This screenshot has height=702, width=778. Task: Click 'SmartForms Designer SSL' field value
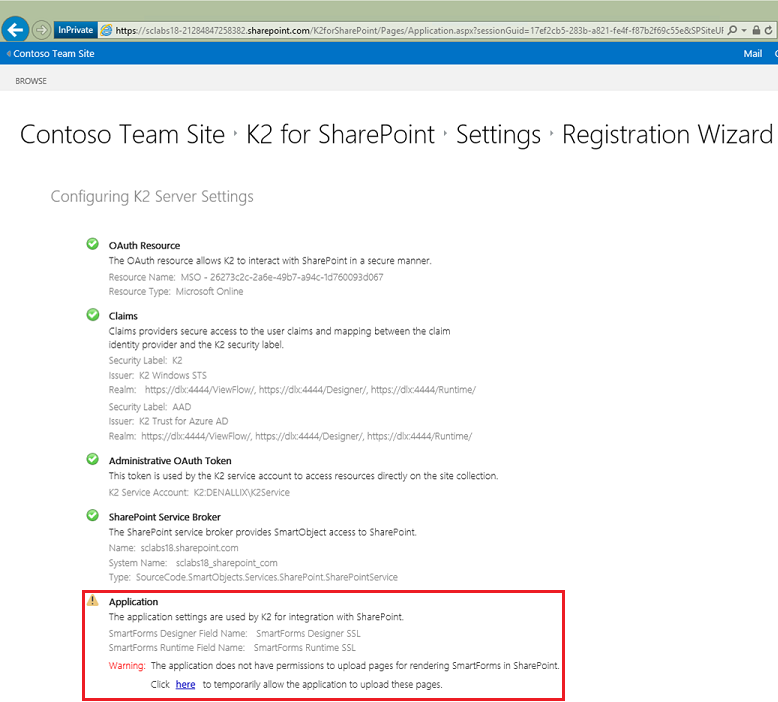tap(308, 634)
